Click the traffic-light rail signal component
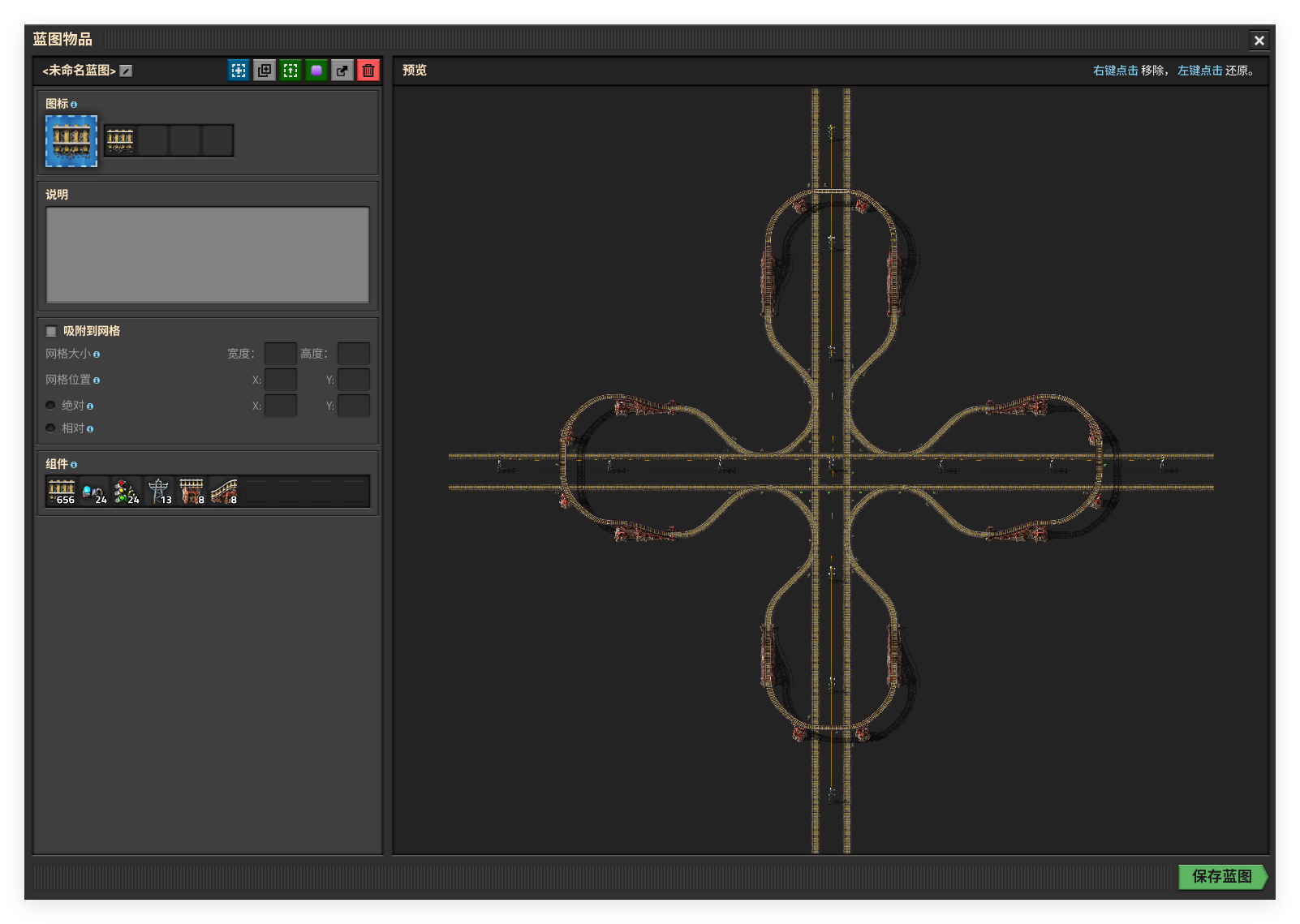1300x924 pixels. (x=127, y=492)
